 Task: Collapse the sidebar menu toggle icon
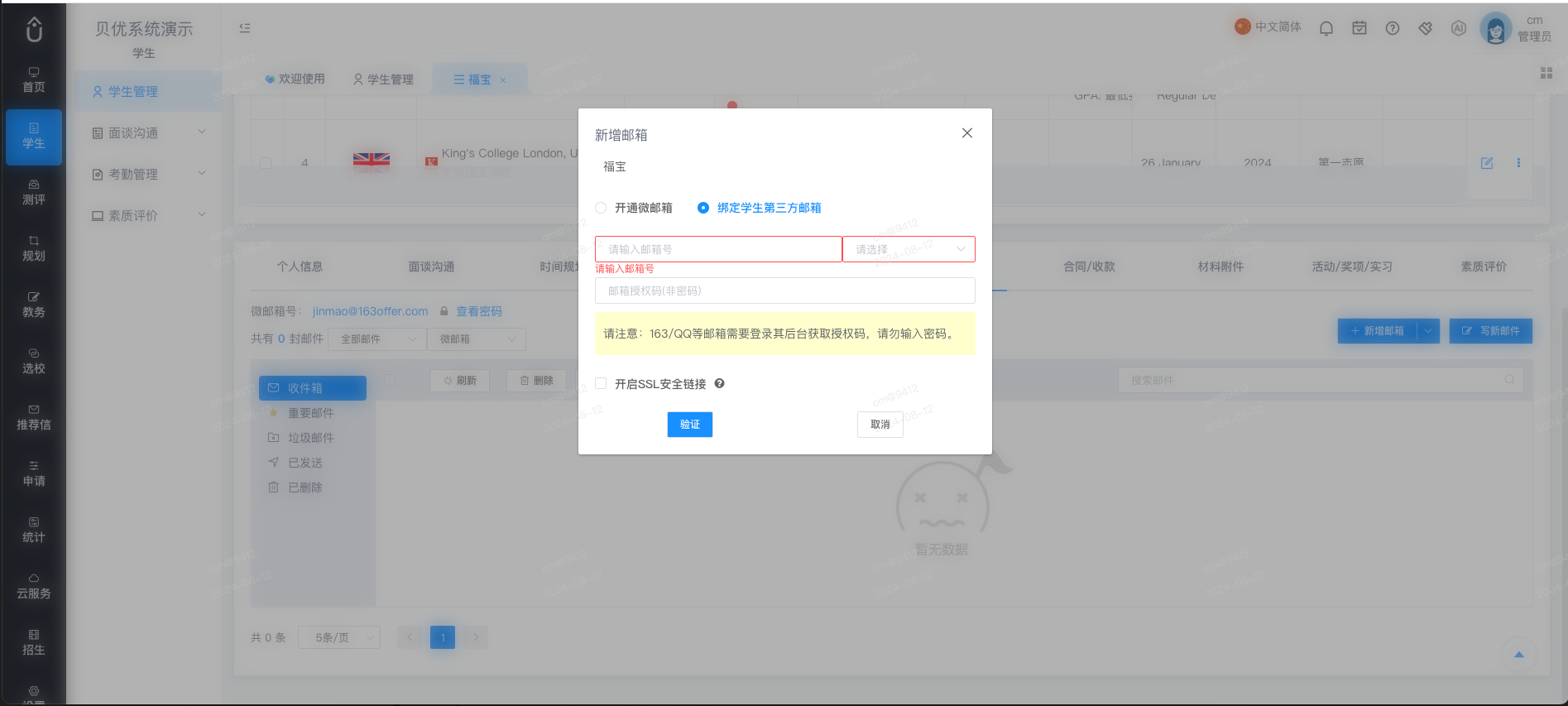[245, 28]
